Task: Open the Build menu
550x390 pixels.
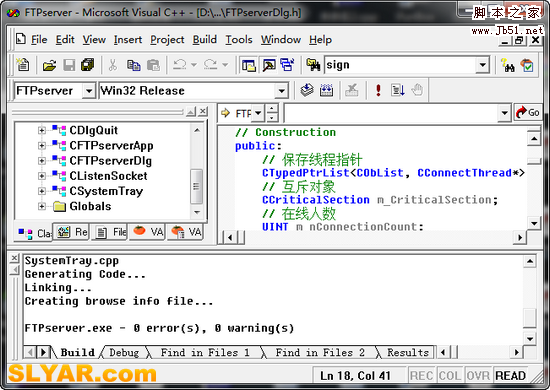Action: (204, 40)
